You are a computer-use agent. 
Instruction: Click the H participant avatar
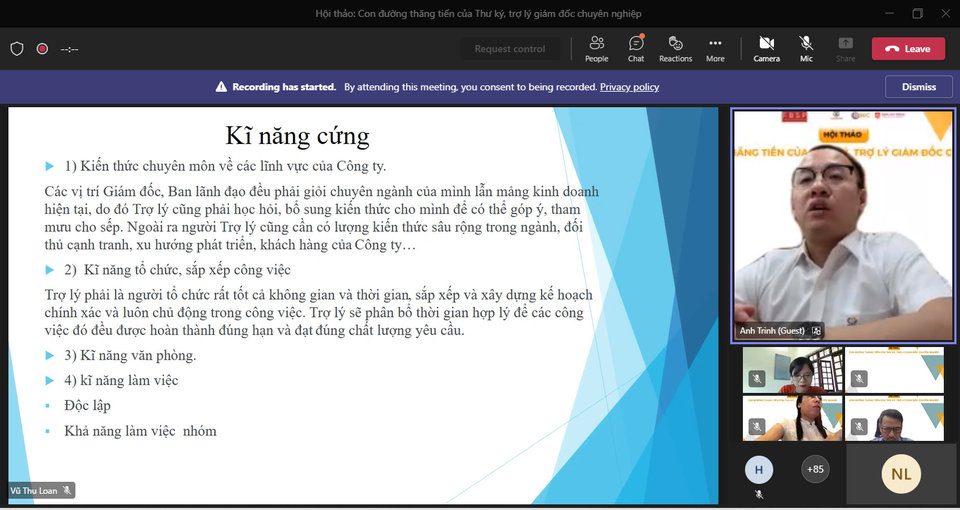pos(758,468)
